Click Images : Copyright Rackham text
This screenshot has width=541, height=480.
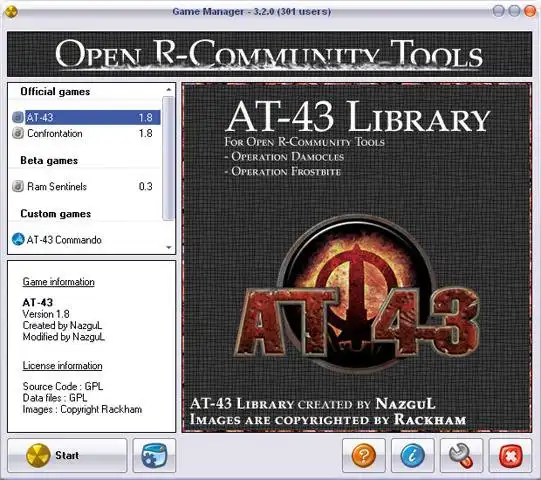coord(82,409)
